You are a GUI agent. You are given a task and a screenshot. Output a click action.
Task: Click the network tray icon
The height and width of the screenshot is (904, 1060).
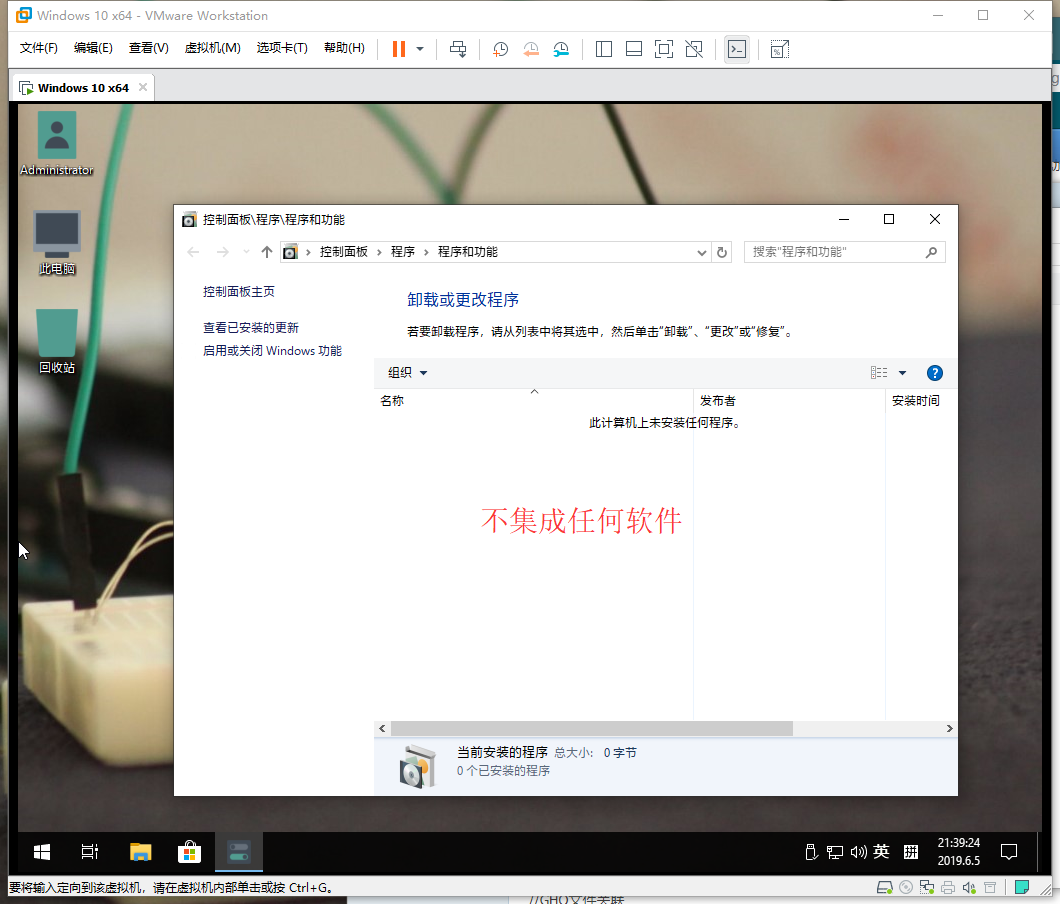click(x=835, y=852)
